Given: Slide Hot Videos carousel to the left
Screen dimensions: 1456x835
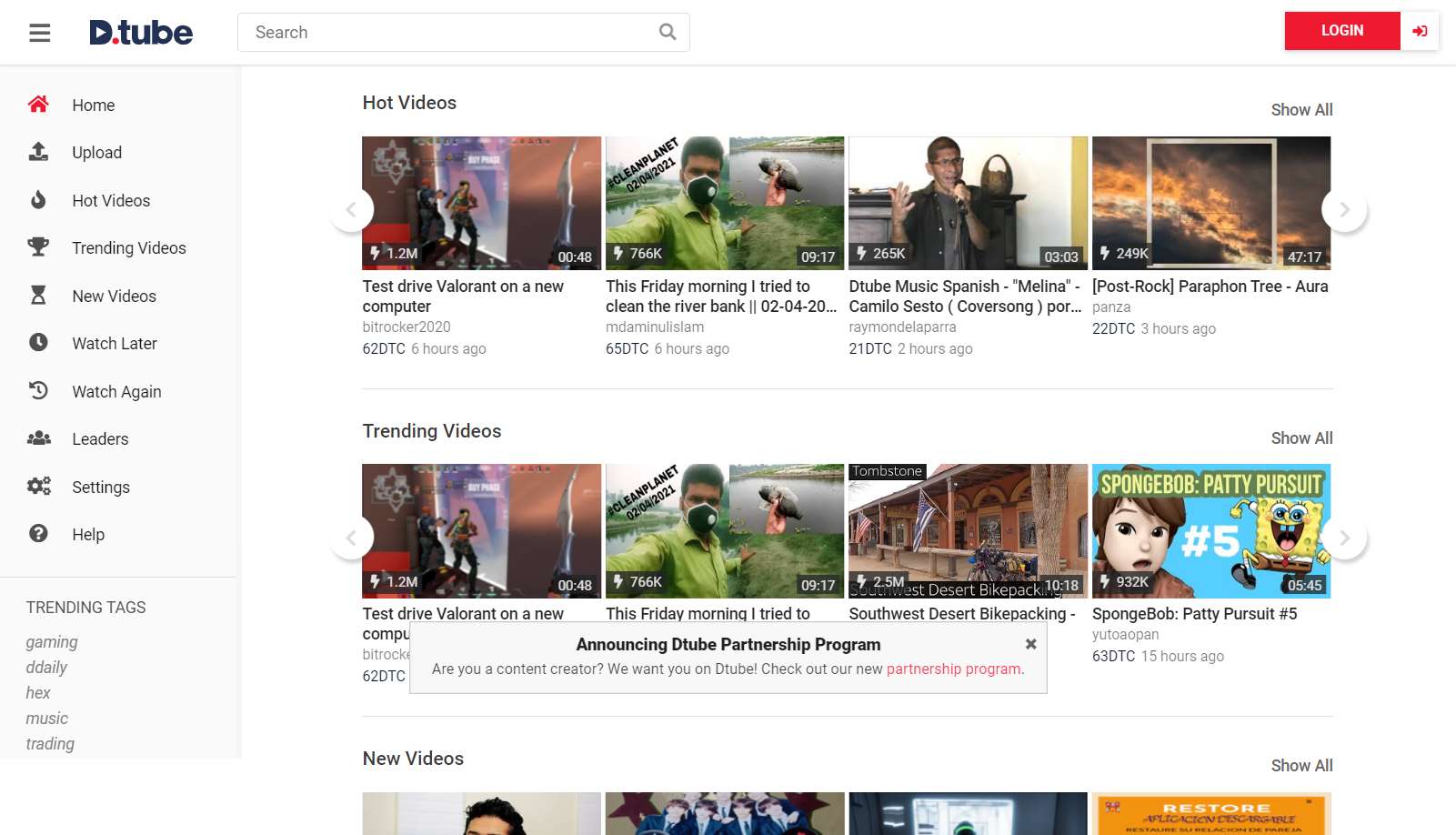Looking at the screenshot, I should pyautogui.click(x=351, y=210).
